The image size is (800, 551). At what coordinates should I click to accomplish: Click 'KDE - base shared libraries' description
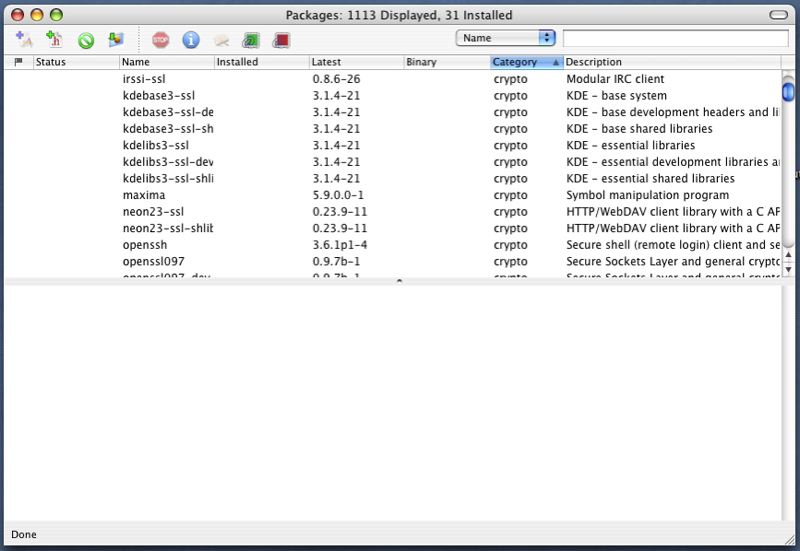click(x=639, y=129)
